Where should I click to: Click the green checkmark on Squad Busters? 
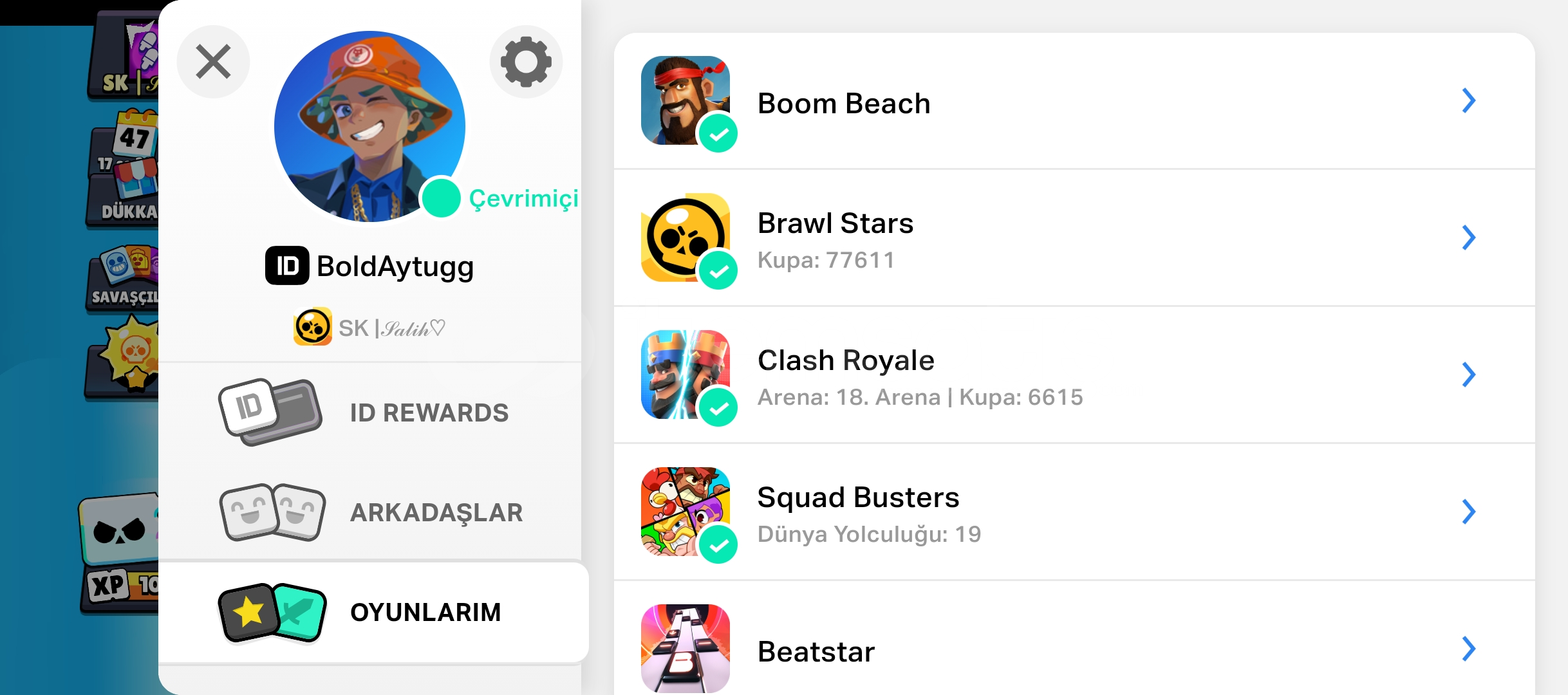(718, 545)
